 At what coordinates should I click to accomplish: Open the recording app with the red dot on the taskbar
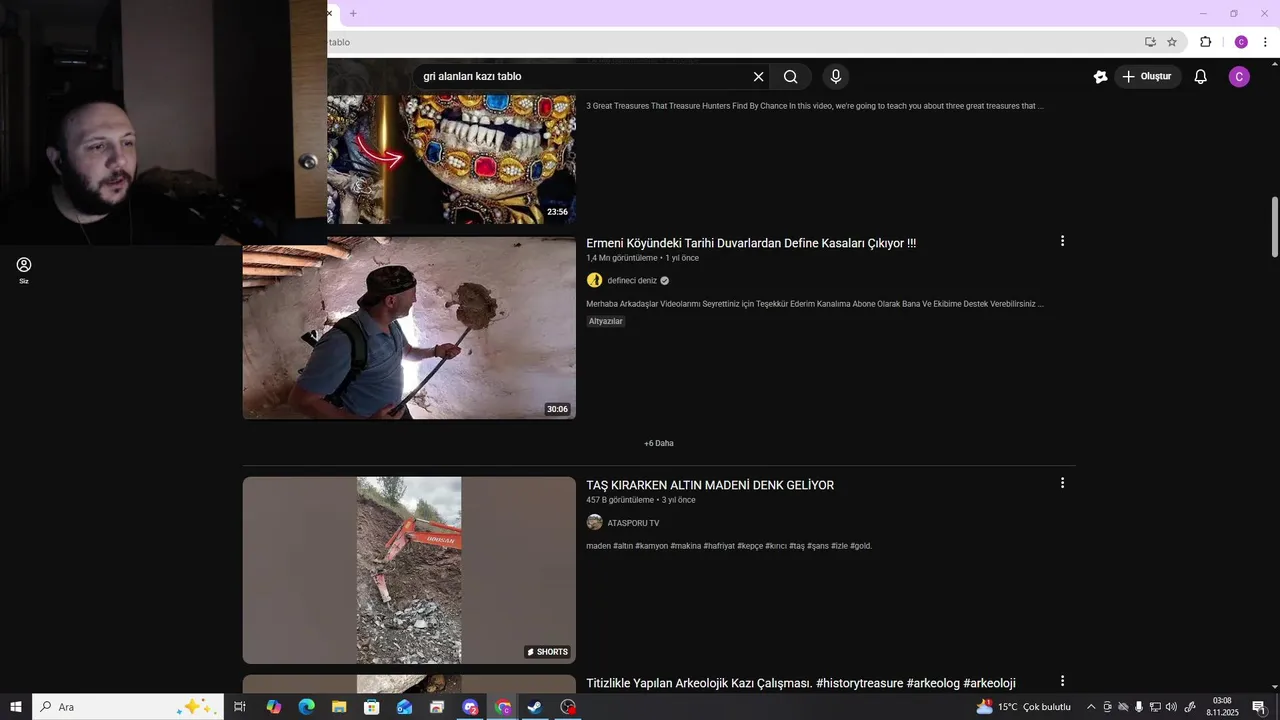pos(568,707)
